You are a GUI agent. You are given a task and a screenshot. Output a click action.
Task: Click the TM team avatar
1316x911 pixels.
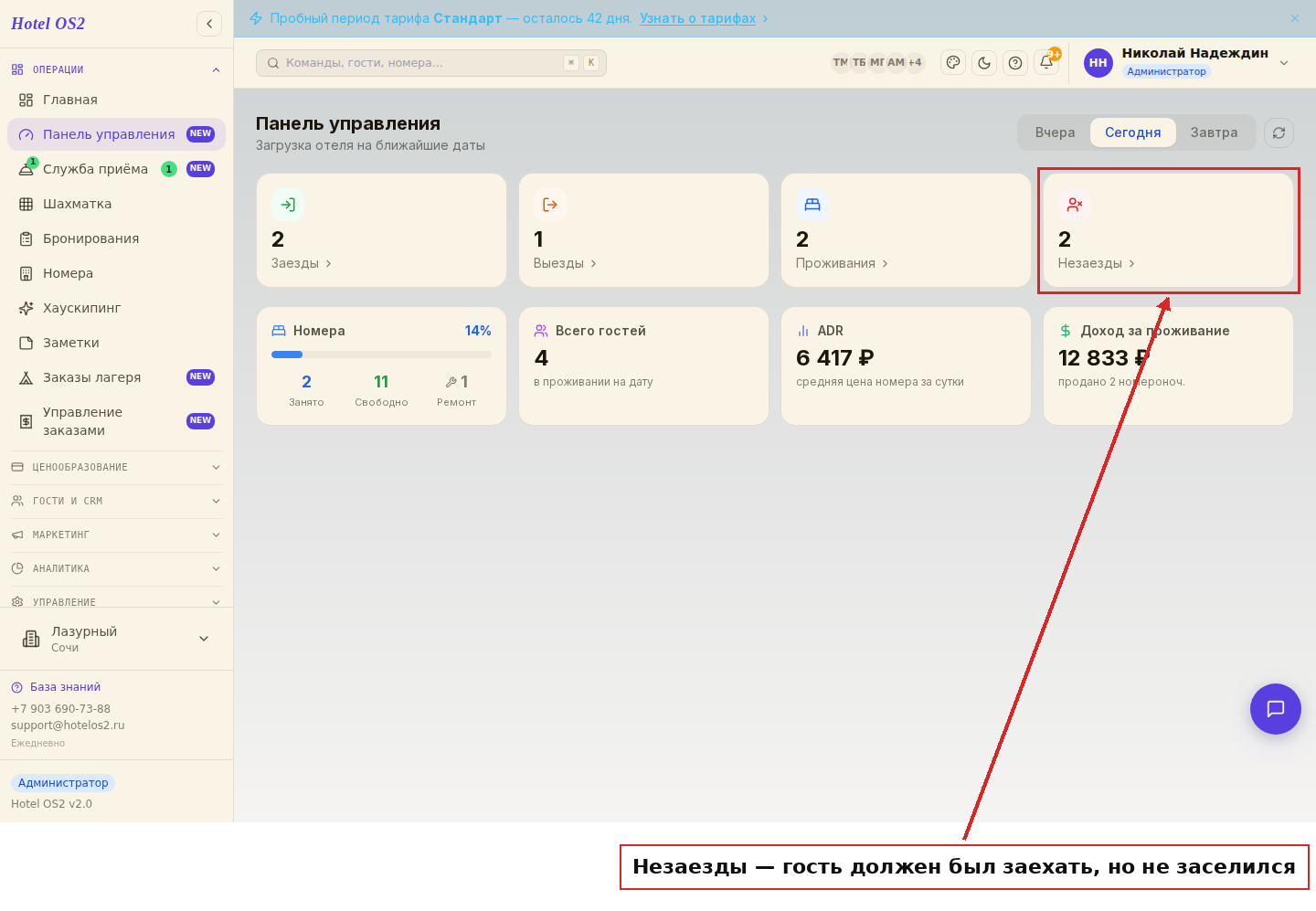(x=840, y=63)
